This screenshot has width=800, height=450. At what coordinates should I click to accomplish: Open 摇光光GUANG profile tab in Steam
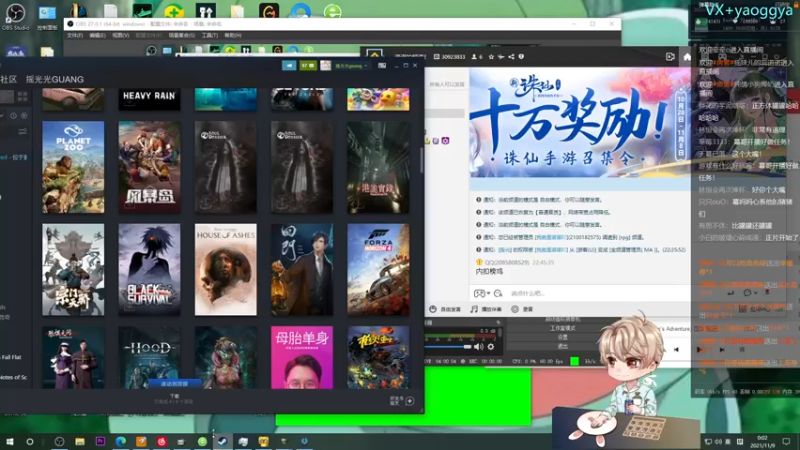55,80
